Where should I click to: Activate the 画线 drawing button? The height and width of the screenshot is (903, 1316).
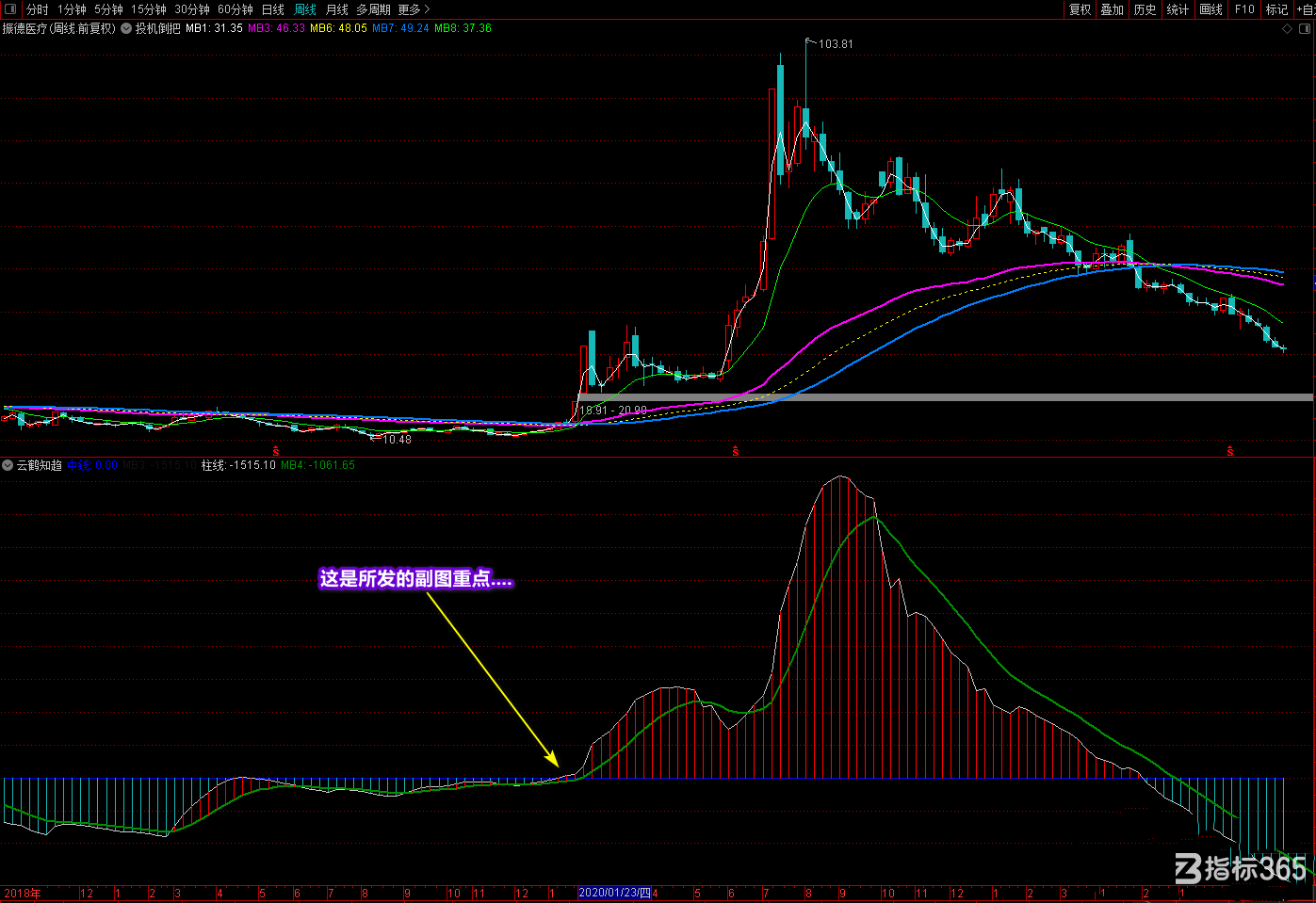pyautogui.click(x=1210, y=9)
